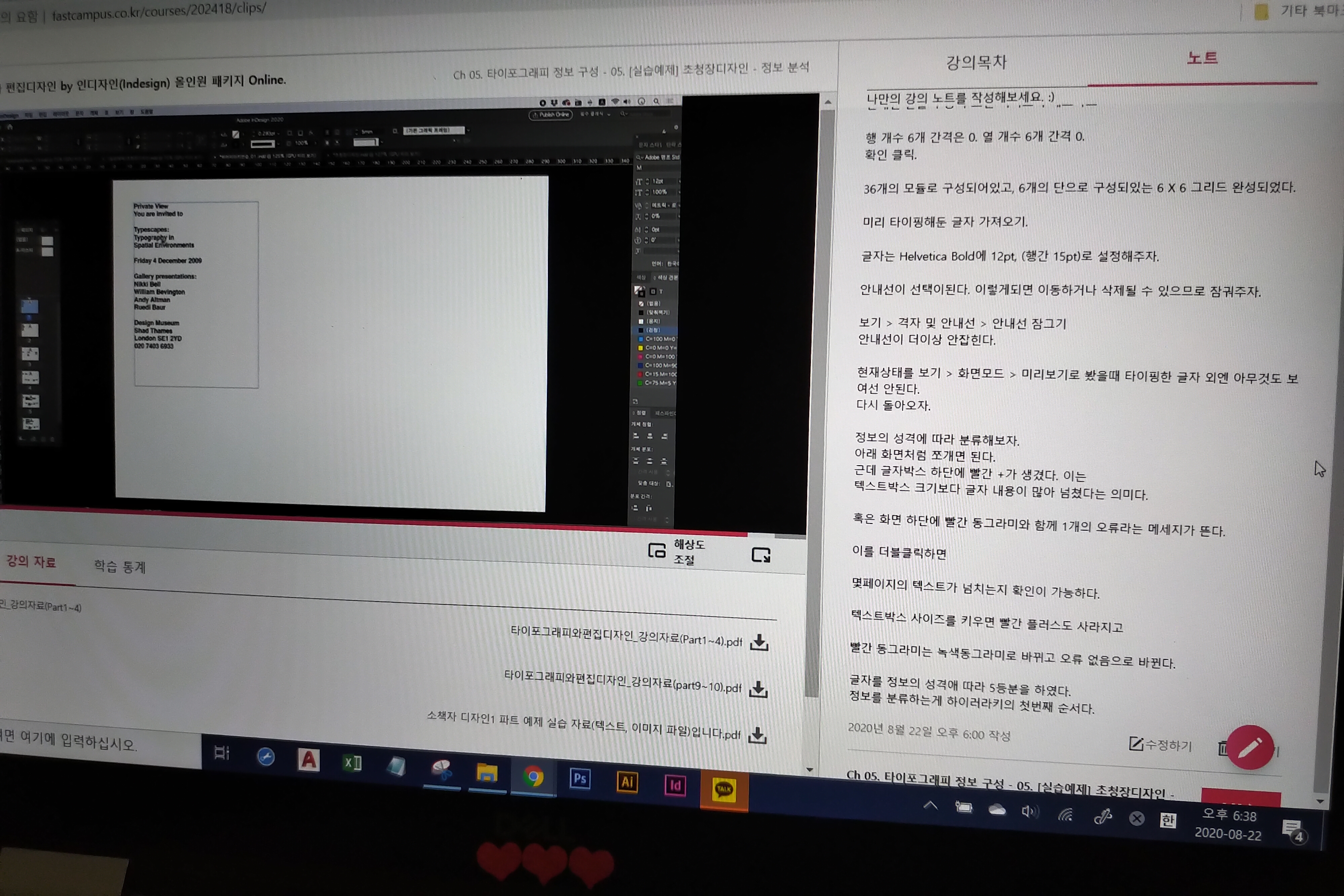Toggle the 한 Korean IME indicator
The height and width of the screenshot is (896, 1344).
pyautogui.click(x=1167, y=821)
